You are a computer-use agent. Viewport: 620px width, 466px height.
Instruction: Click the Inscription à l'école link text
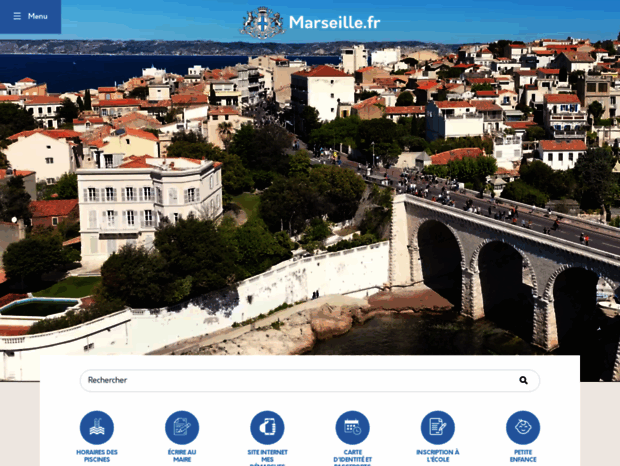pos(438,456)
